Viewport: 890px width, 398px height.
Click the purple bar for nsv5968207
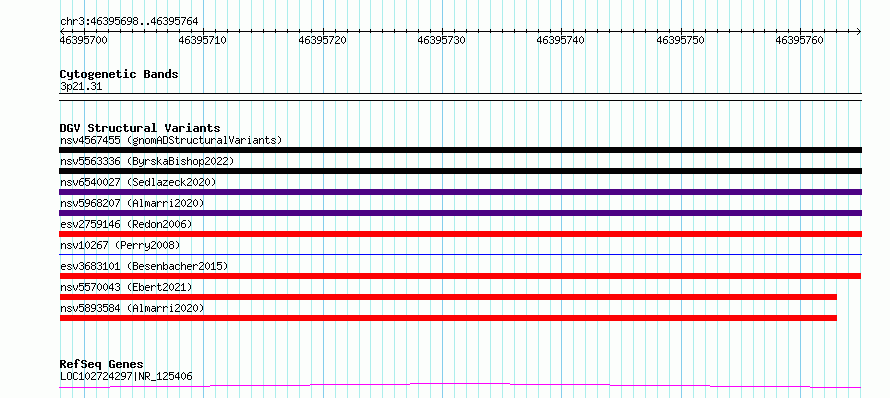coord(460,213)
